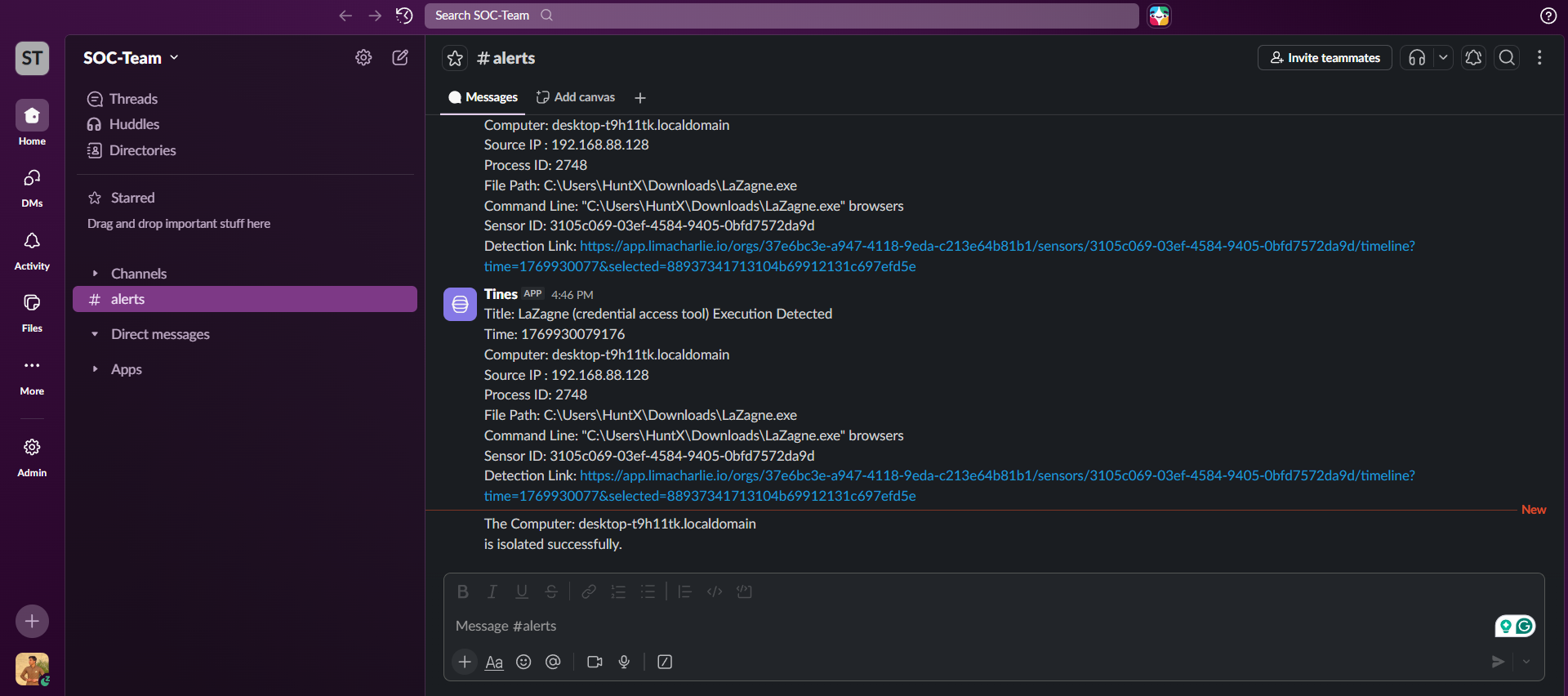Screen dimensions: 1568x696
Task: Open the SOC-Team workspace menu
Action: click(x=131, y=58)
